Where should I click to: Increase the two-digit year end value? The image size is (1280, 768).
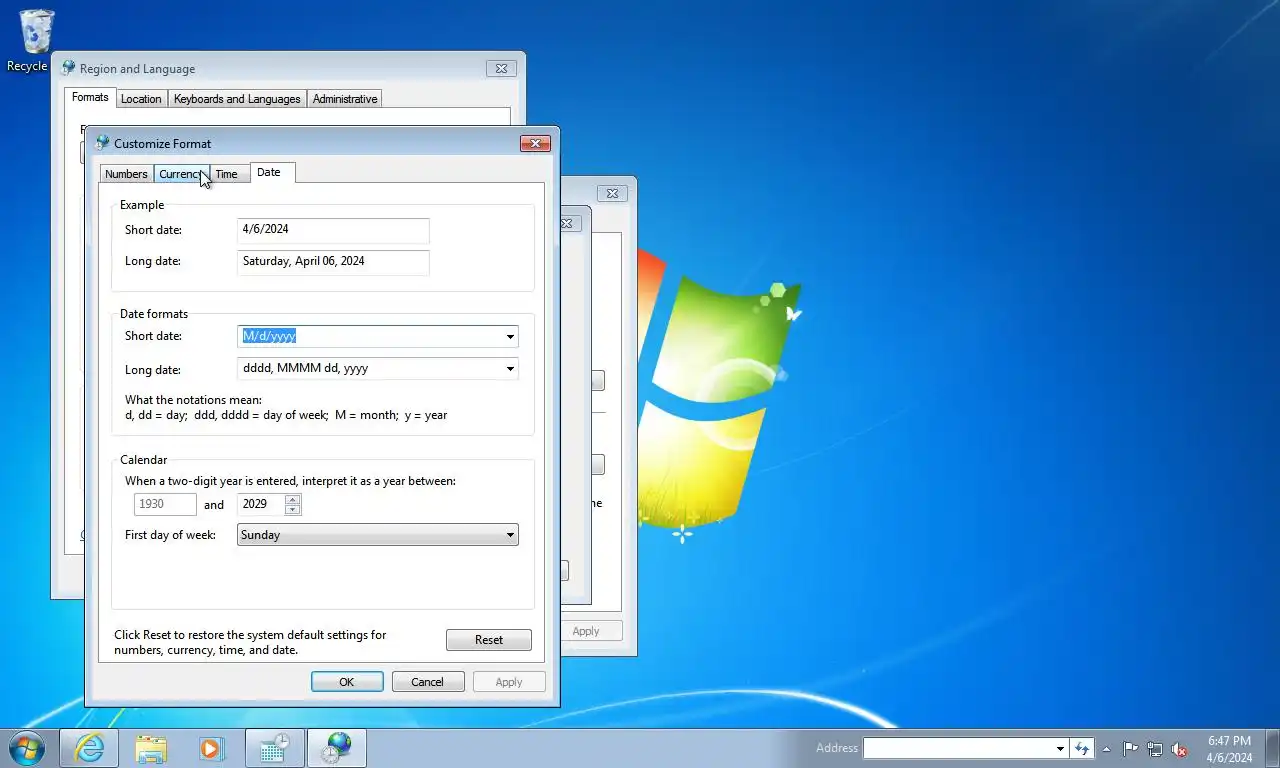pyautogui.click(x=292, y=499)
